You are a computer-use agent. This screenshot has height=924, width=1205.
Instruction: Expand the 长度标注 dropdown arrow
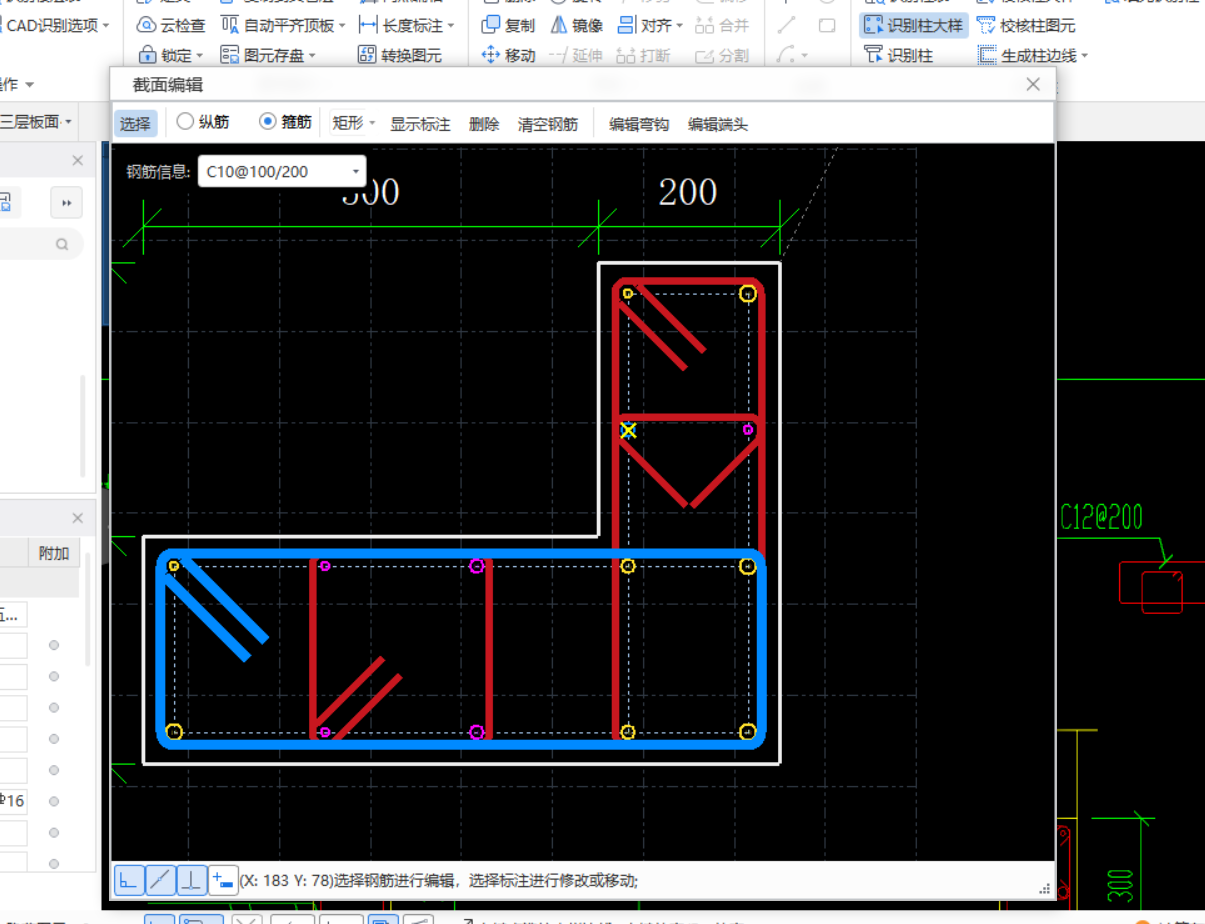point(450,27)
